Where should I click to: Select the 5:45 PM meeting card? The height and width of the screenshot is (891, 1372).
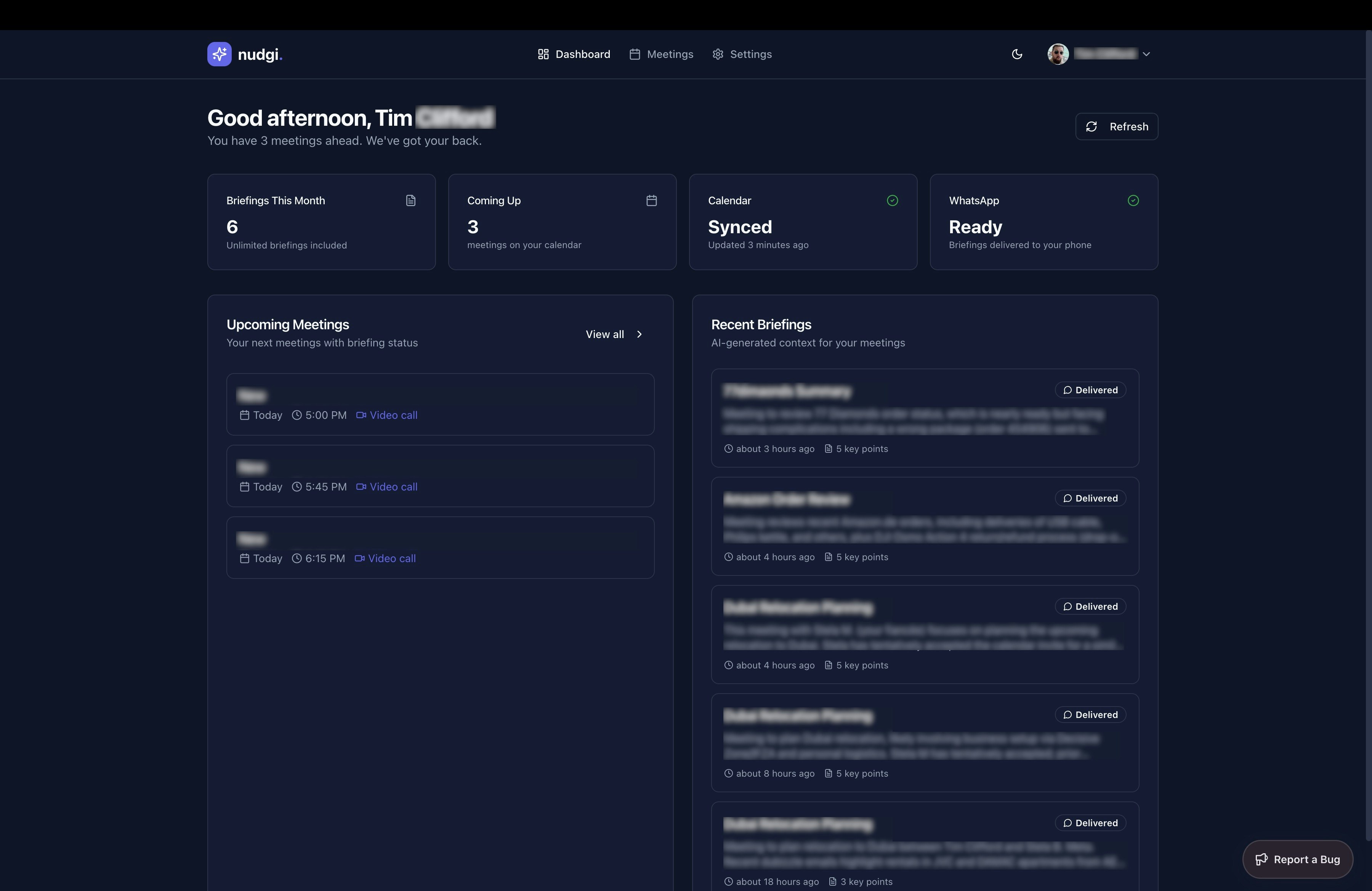click(441, 476)
